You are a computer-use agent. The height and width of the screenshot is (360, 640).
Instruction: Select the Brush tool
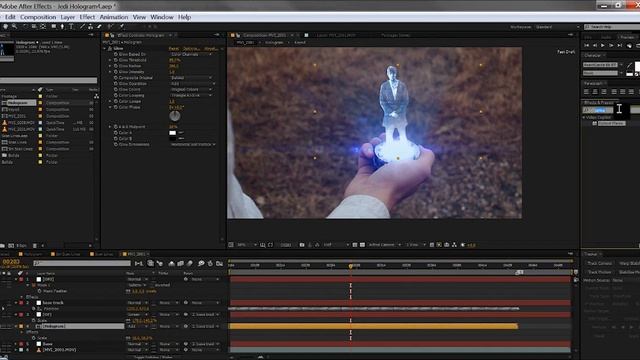click(82, 27)
